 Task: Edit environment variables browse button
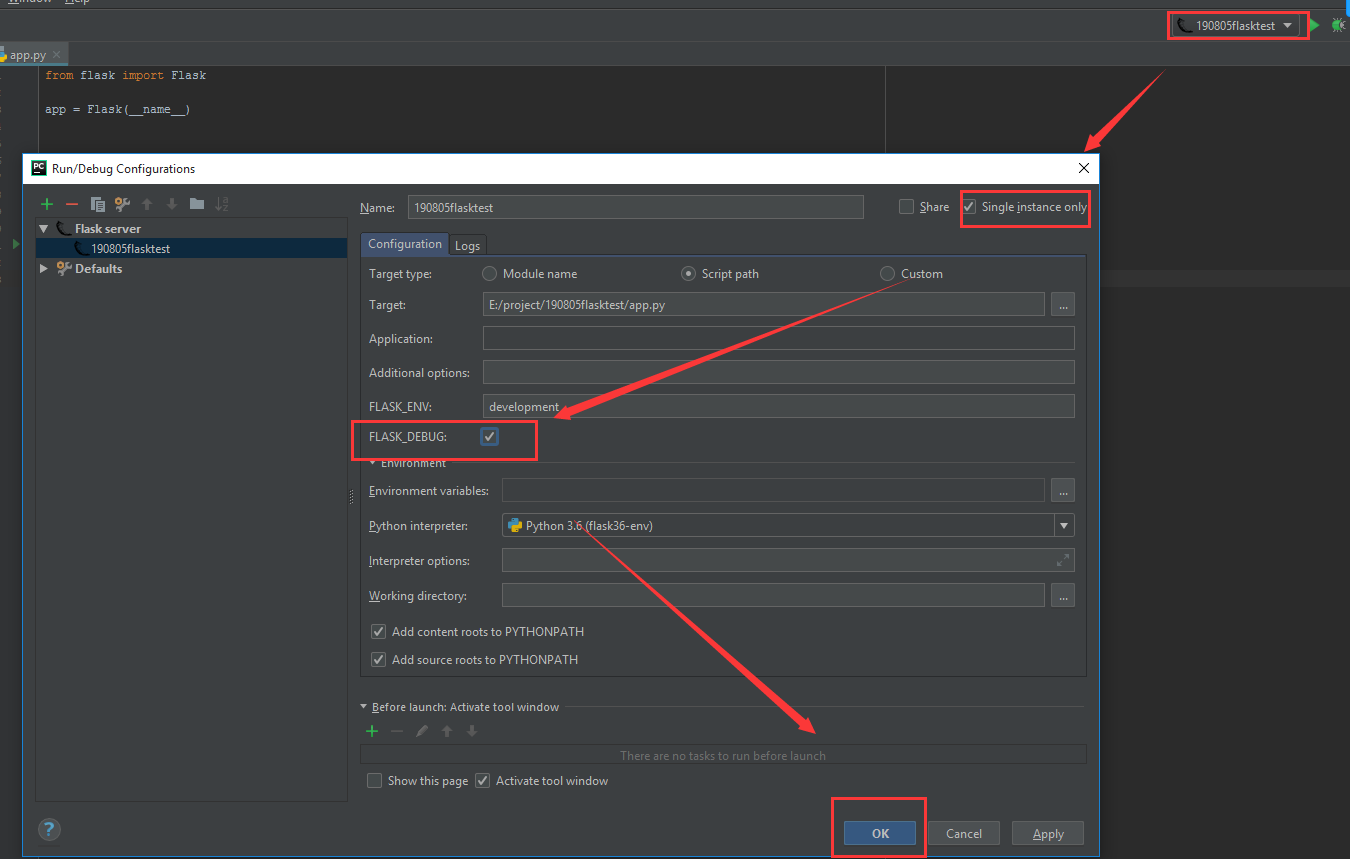1062,491
